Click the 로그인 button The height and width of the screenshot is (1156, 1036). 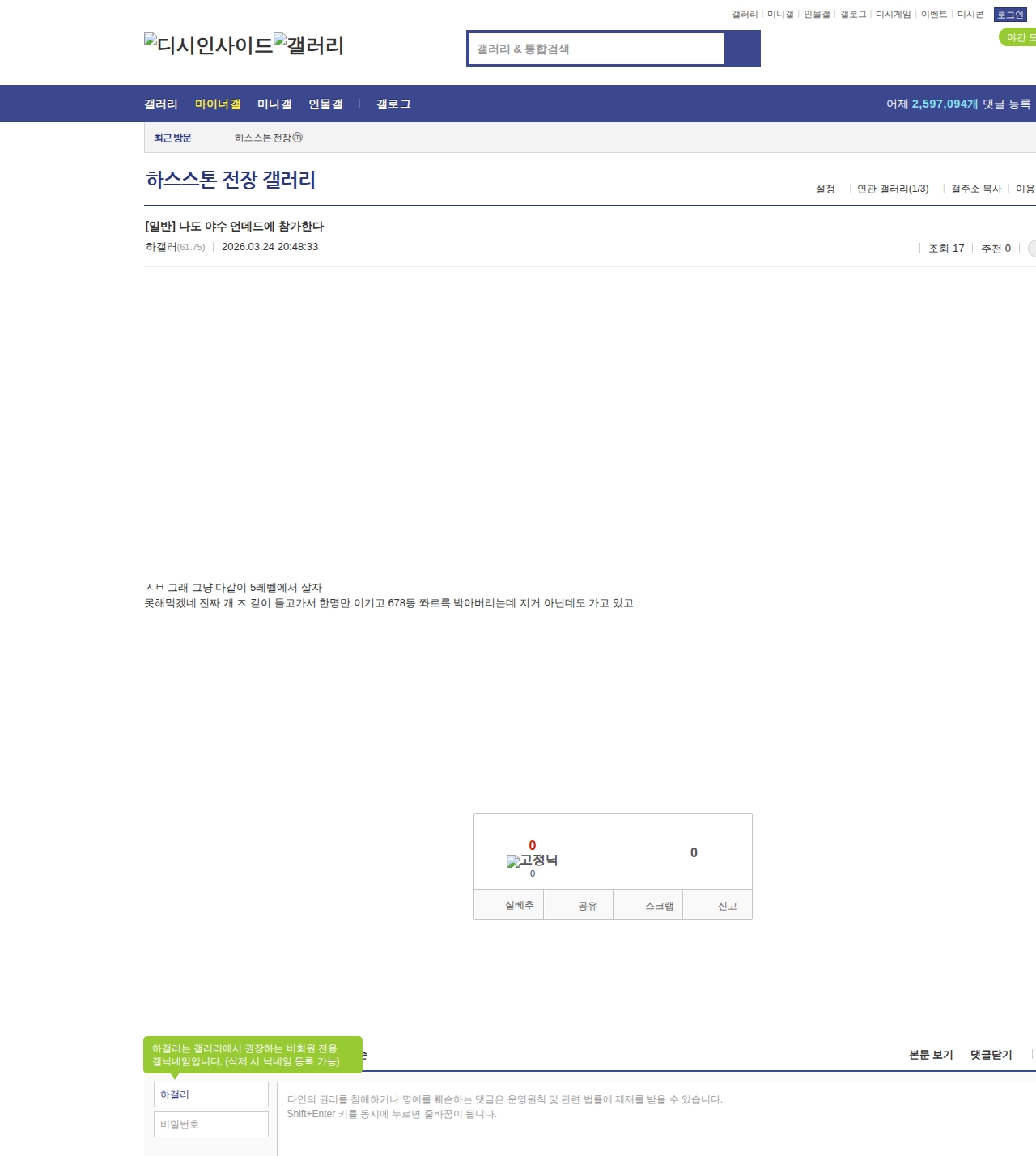[1010, 15]
